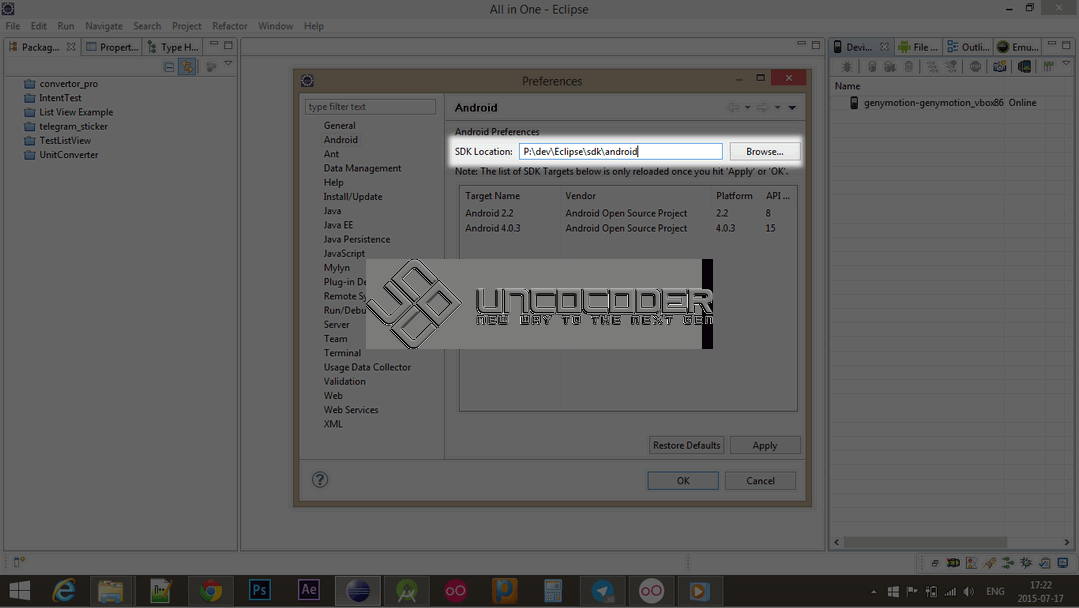Screen dimensions: 1079x608
Task: Open the Preferences page view menu triangle
Action: pos(792,108)
